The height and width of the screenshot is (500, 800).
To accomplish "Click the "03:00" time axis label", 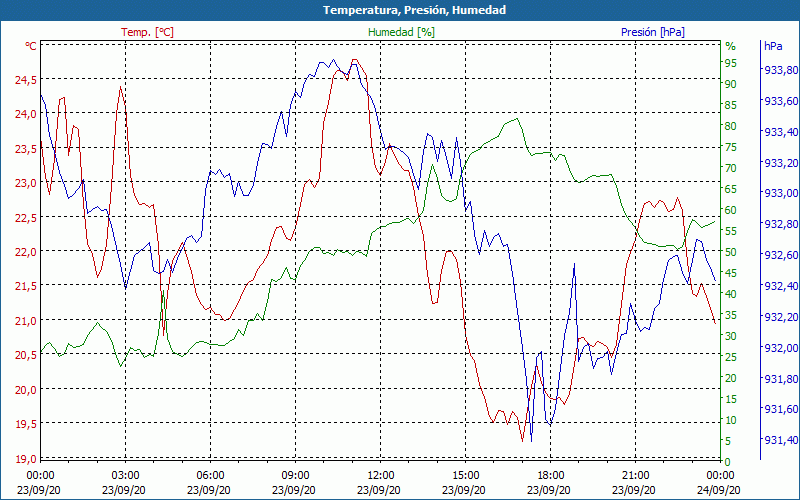I will pos(125,476).
